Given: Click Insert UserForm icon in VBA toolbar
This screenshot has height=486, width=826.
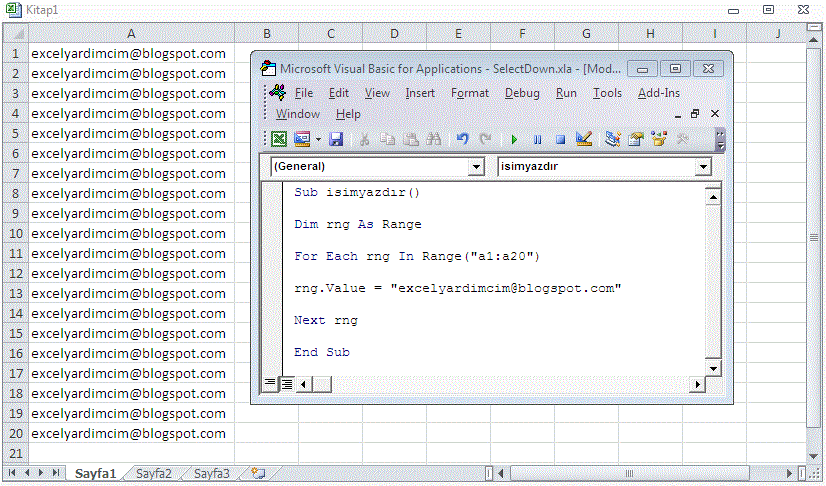Looking at the screenshot, I should [x=302, y=139].
